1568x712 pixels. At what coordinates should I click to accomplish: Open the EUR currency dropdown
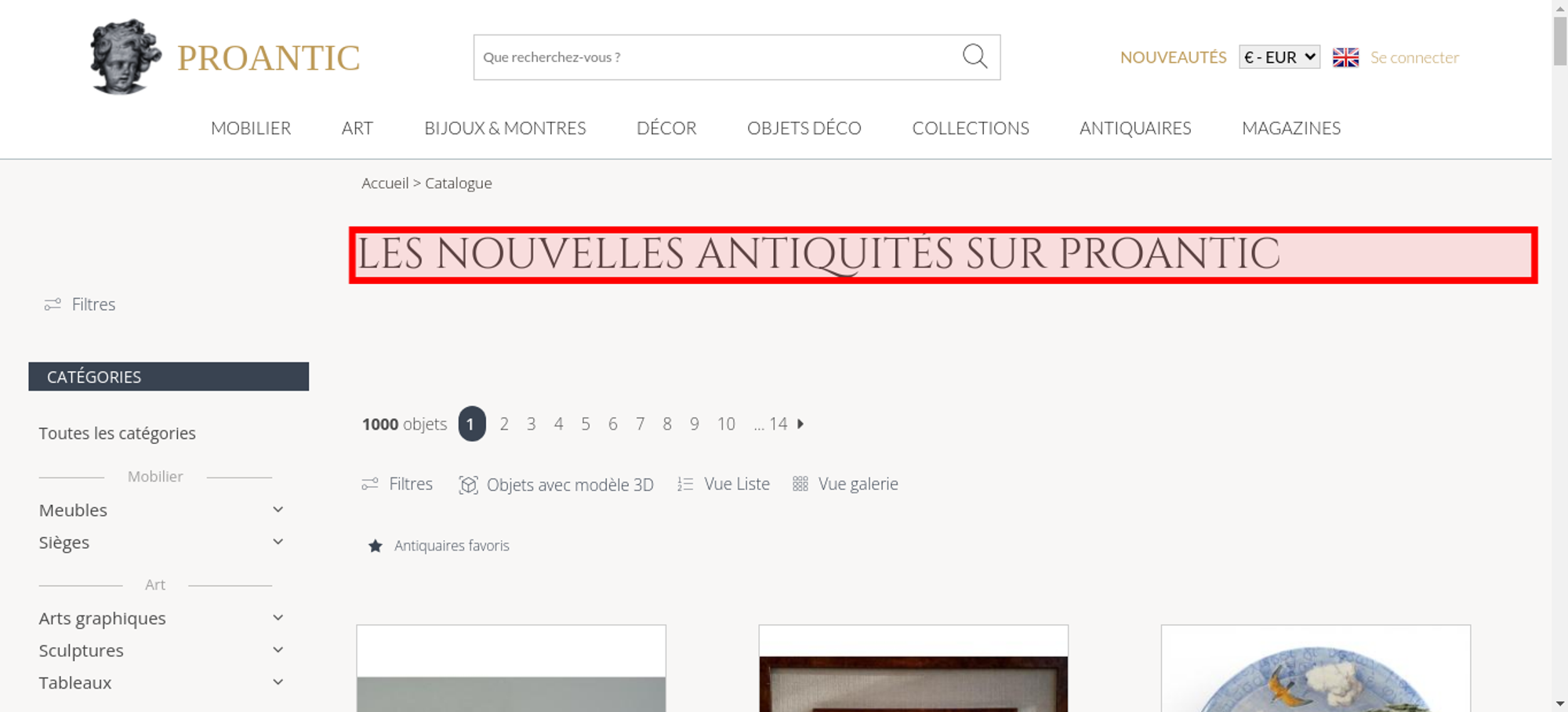1279,57
